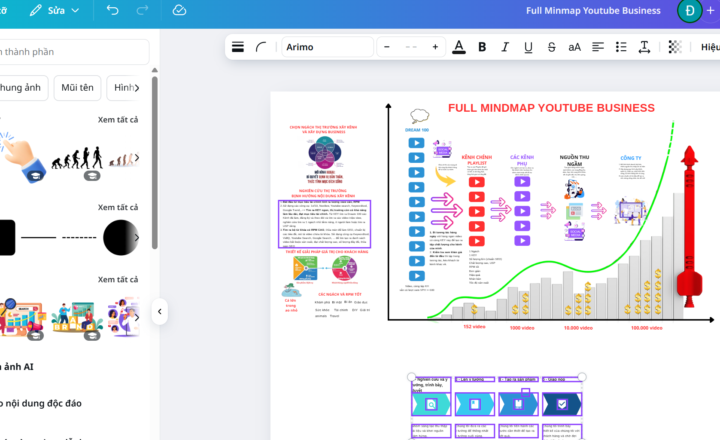Increase font size with the plus button
Viewport: 720px width, 440px height.
(435, 47)
